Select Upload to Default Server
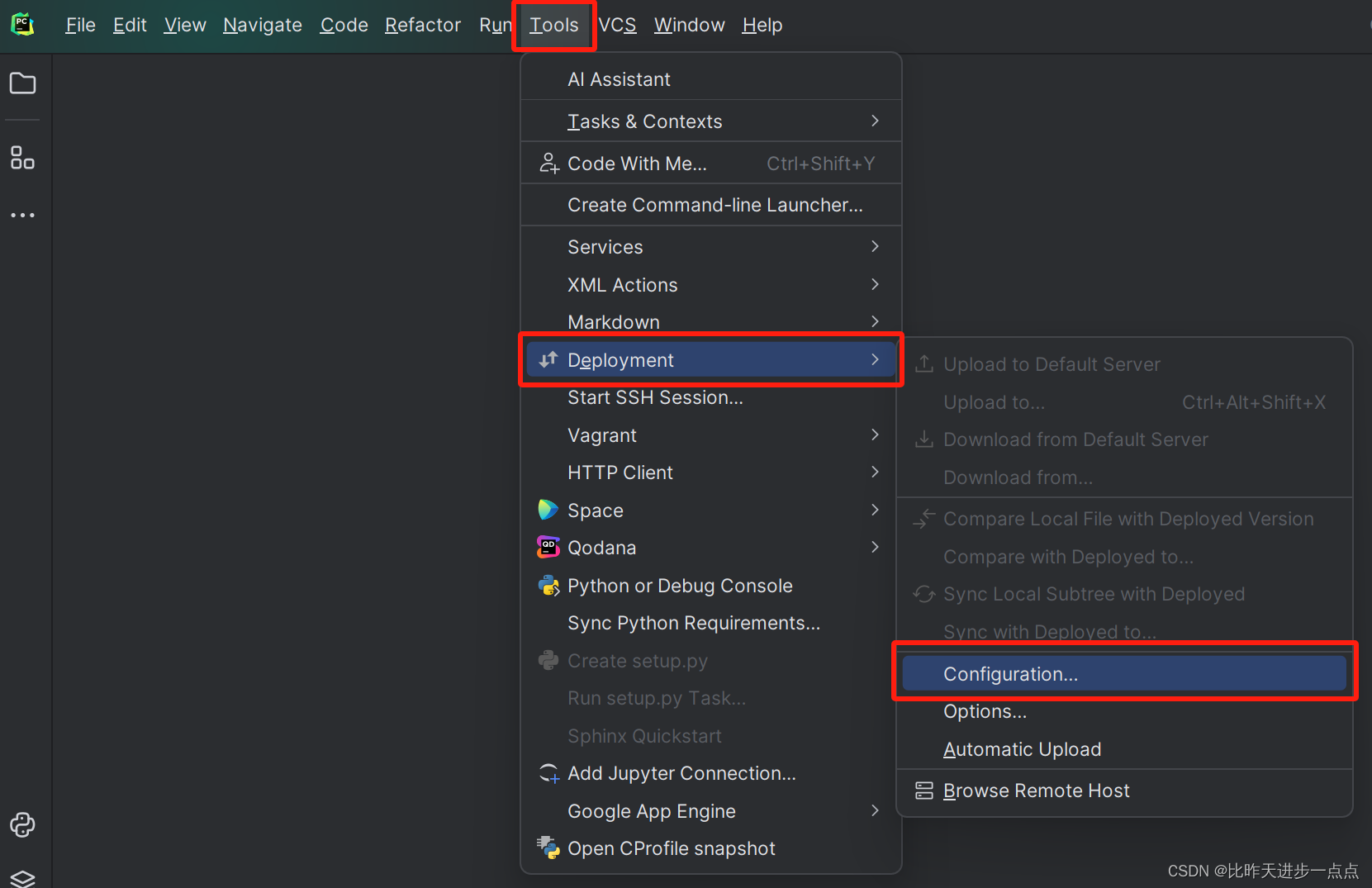The height and width of the screenshot is (888, 1372). click(x=1052, y=363)
